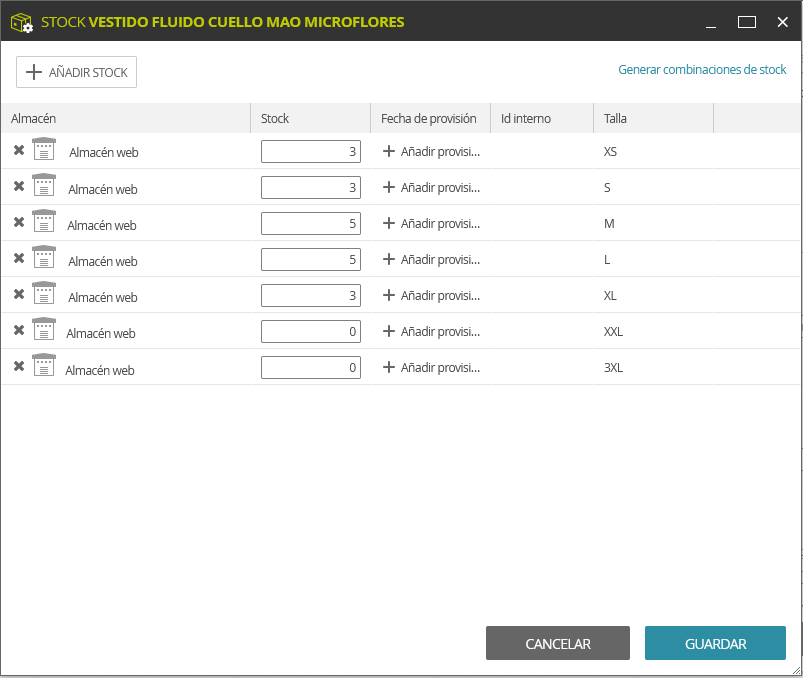
Task: Add provision date for size S
Action: tap(431, 187)
